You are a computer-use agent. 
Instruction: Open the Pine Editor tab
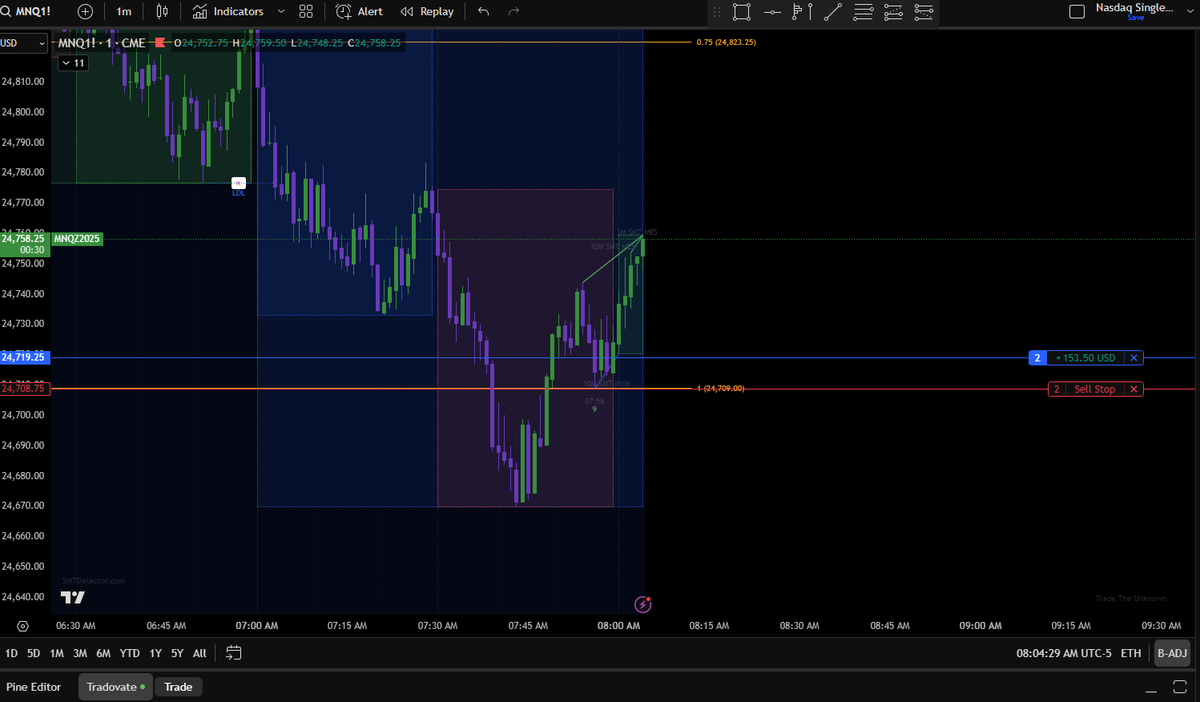(x=34, y=687)
